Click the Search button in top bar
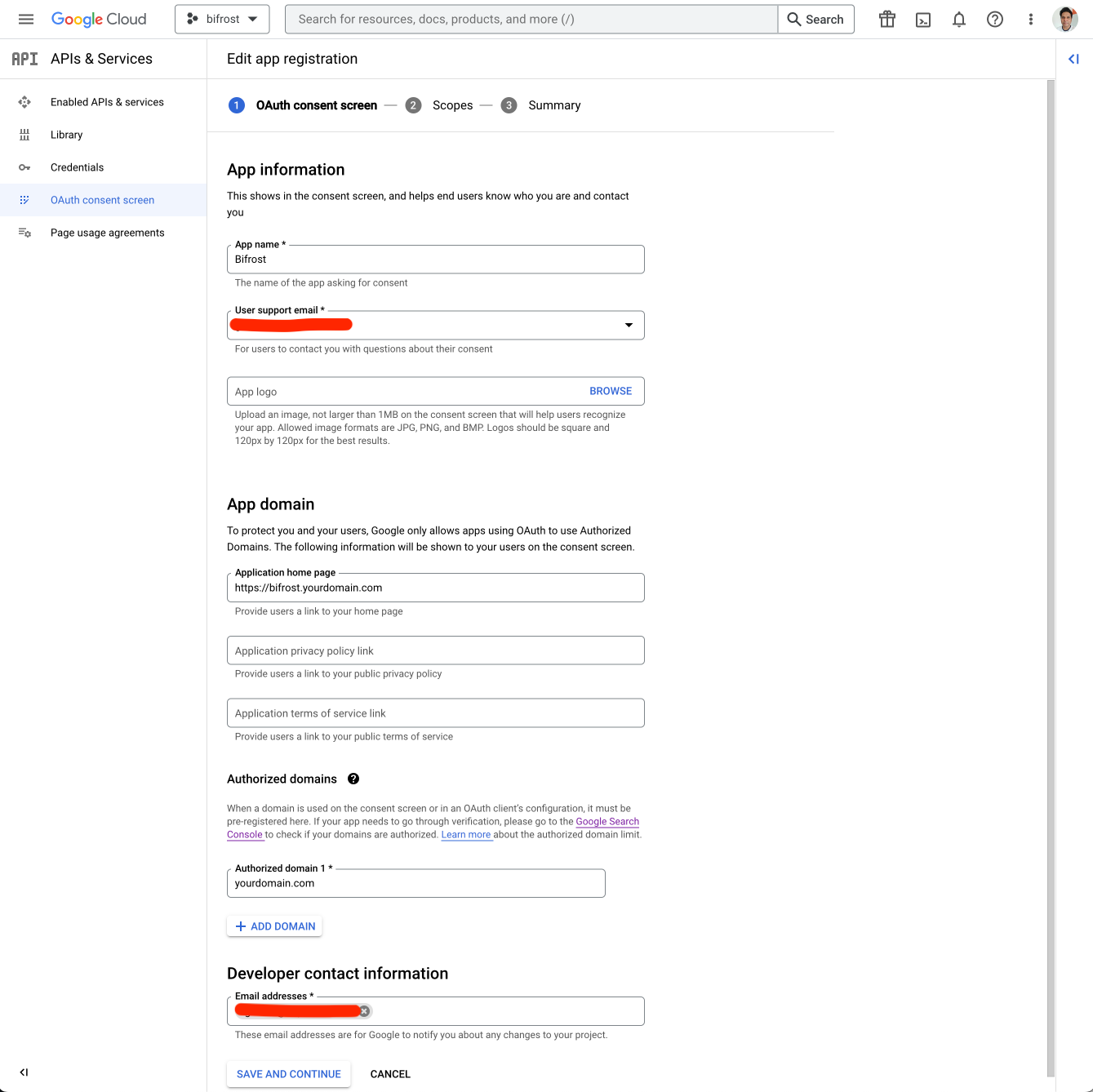 click(x=815, y=19)
